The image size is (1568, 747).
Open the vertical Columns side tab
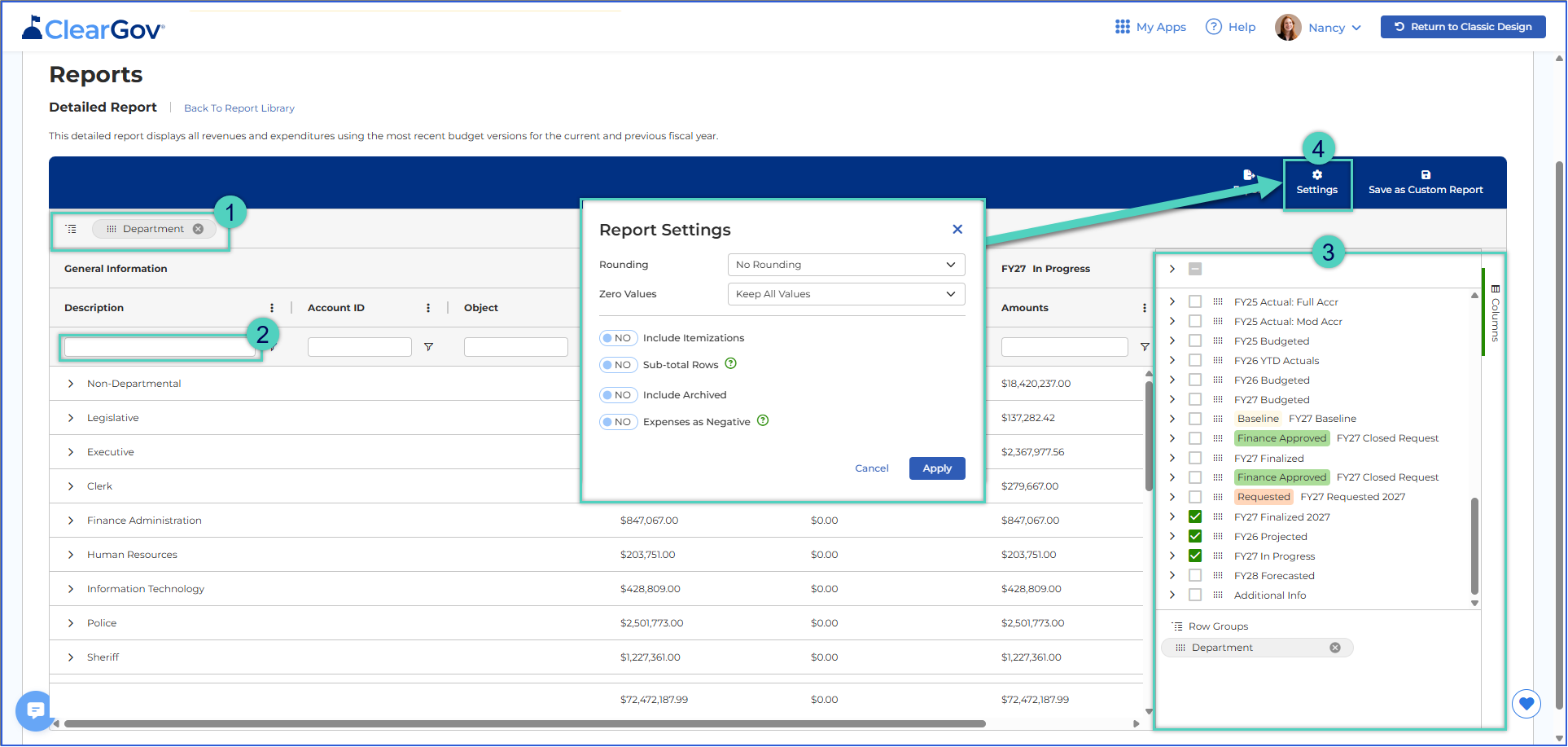click(1495, 313)
